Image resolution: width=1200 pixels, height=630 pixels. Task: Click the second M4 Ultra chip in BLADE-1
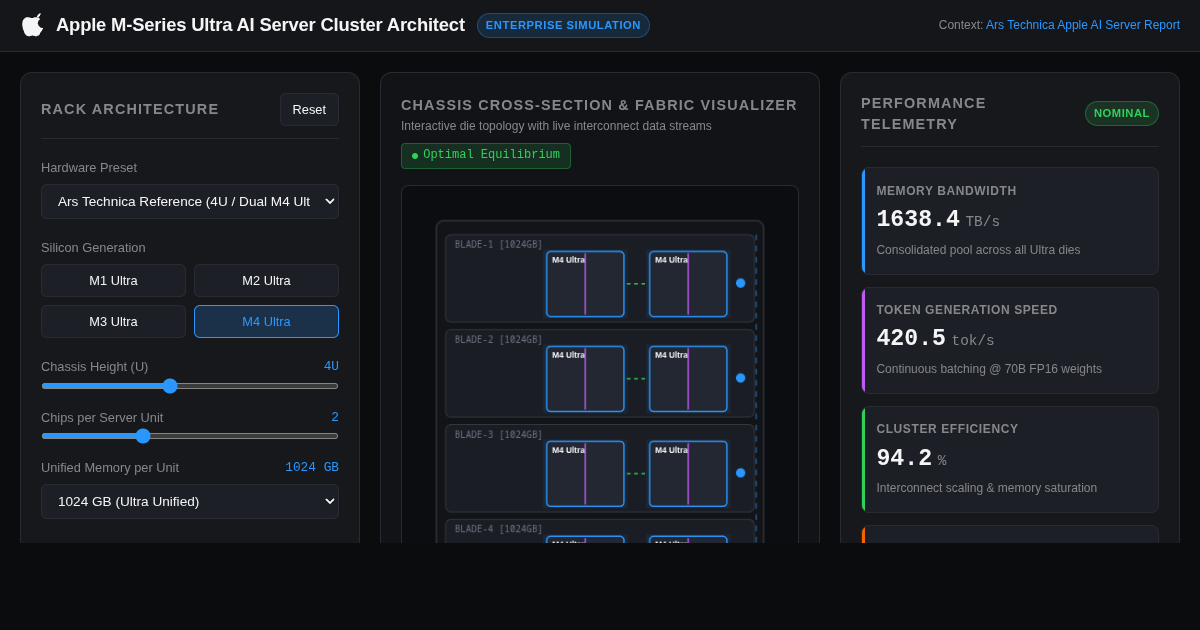click(x=688, y=284)
